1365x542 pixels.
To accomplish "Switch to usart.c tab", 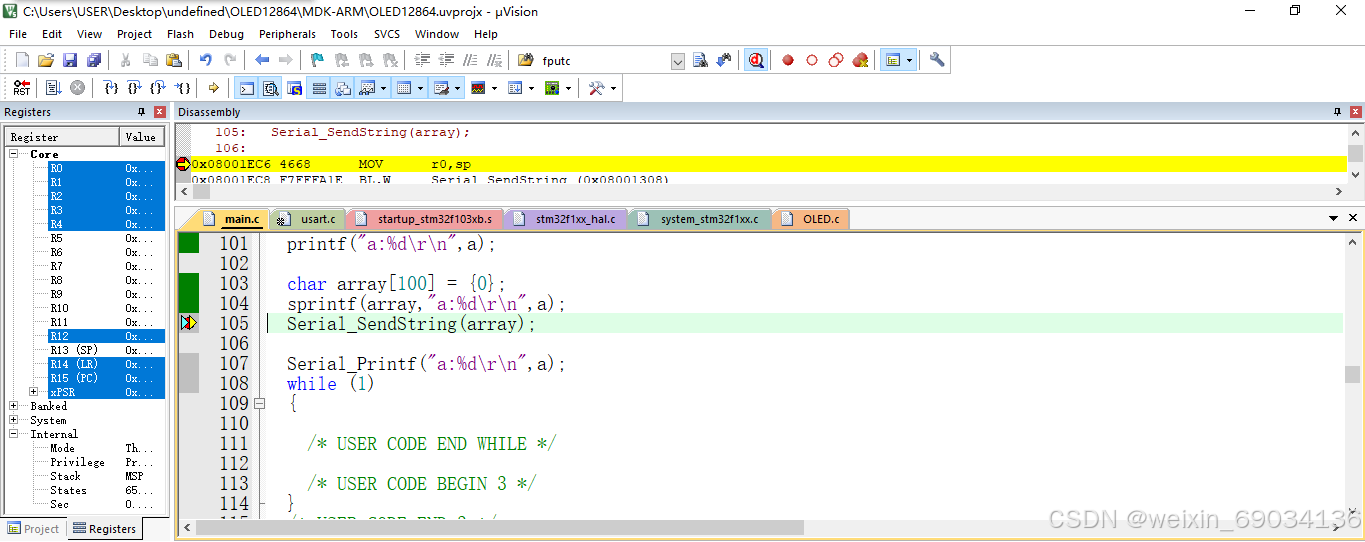I will point(309,218).
